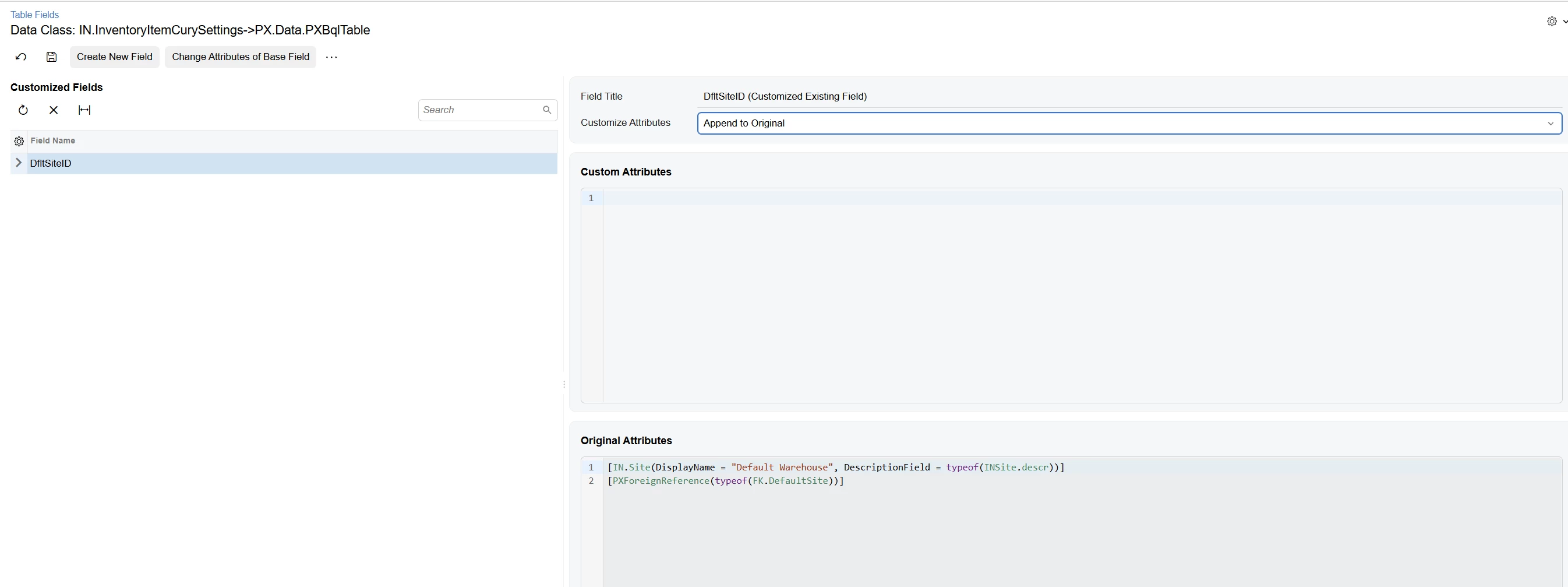Click the panel splitter handle between panes

tap(564, 384)
